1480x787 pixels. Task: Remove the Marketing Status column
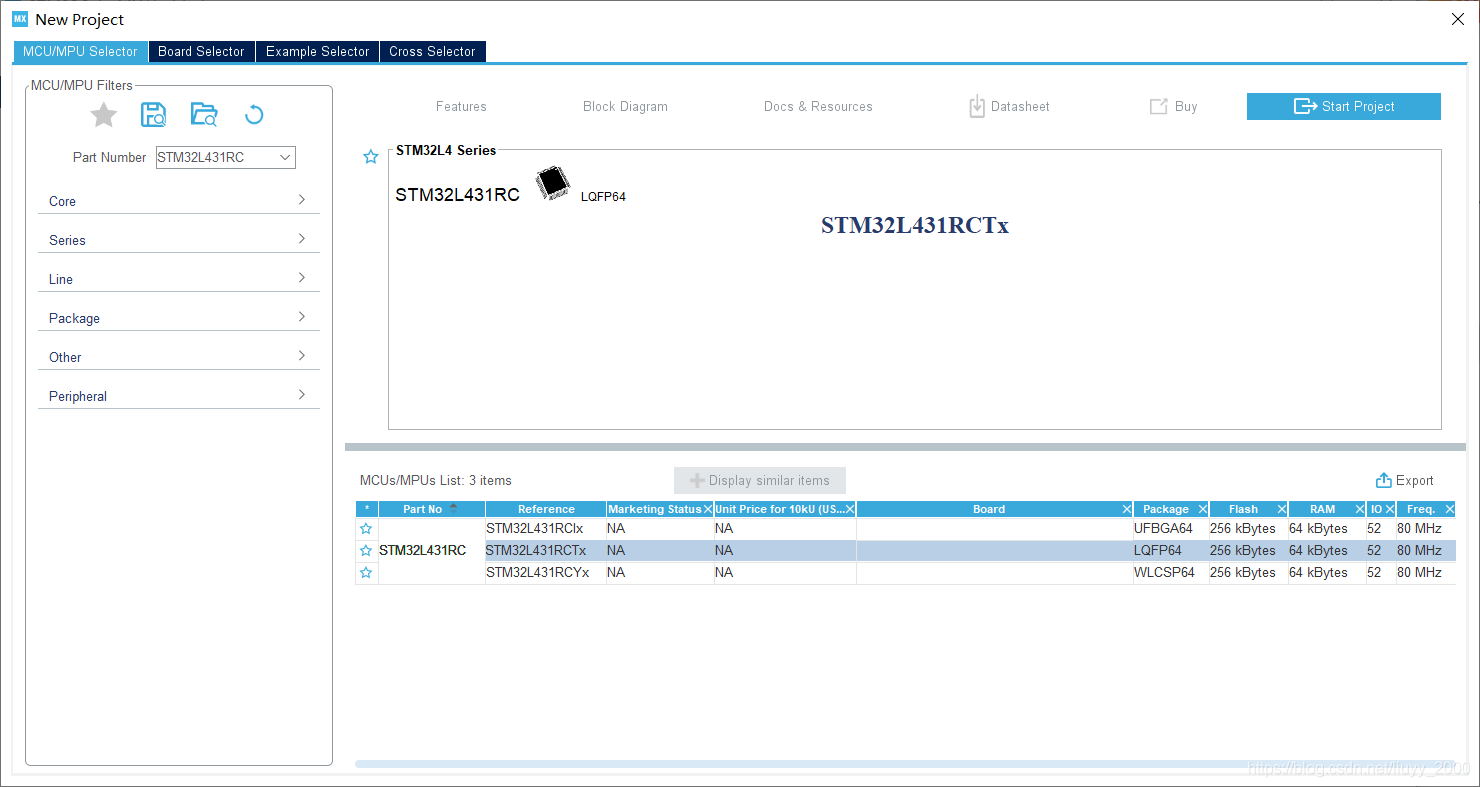click(708, 509)
